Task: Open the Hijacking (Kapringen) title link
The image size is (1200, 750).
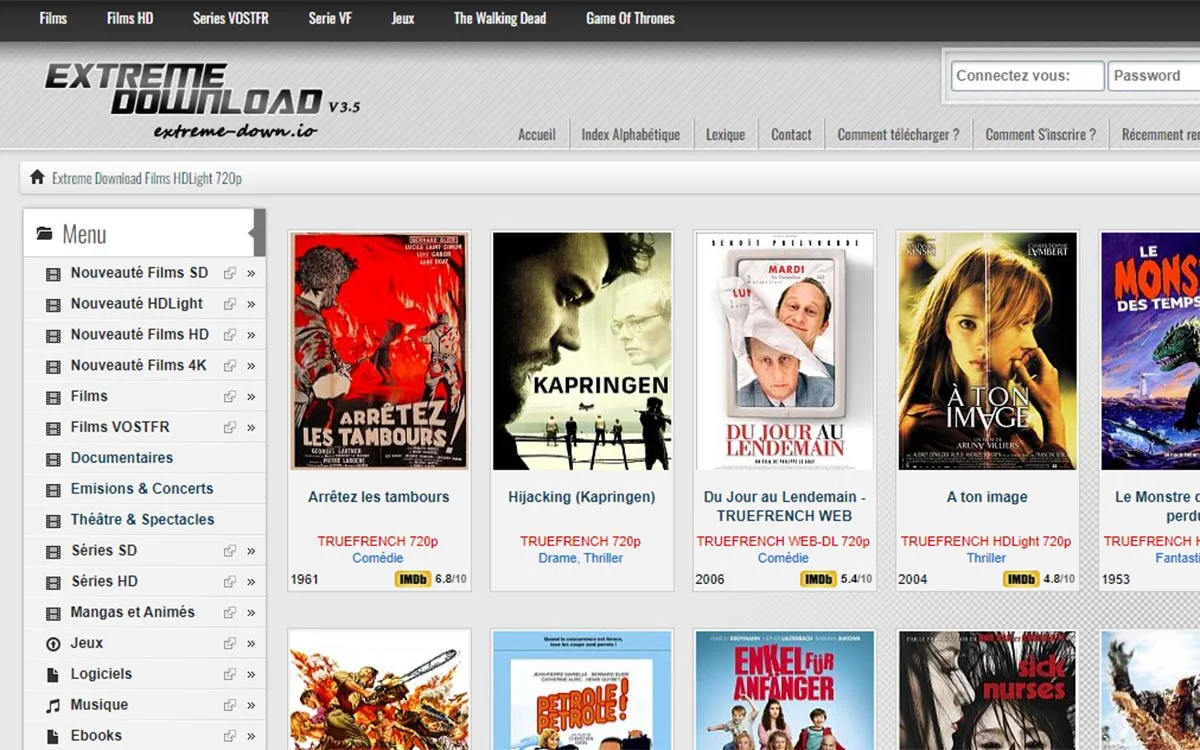Action: coord(581,497)
